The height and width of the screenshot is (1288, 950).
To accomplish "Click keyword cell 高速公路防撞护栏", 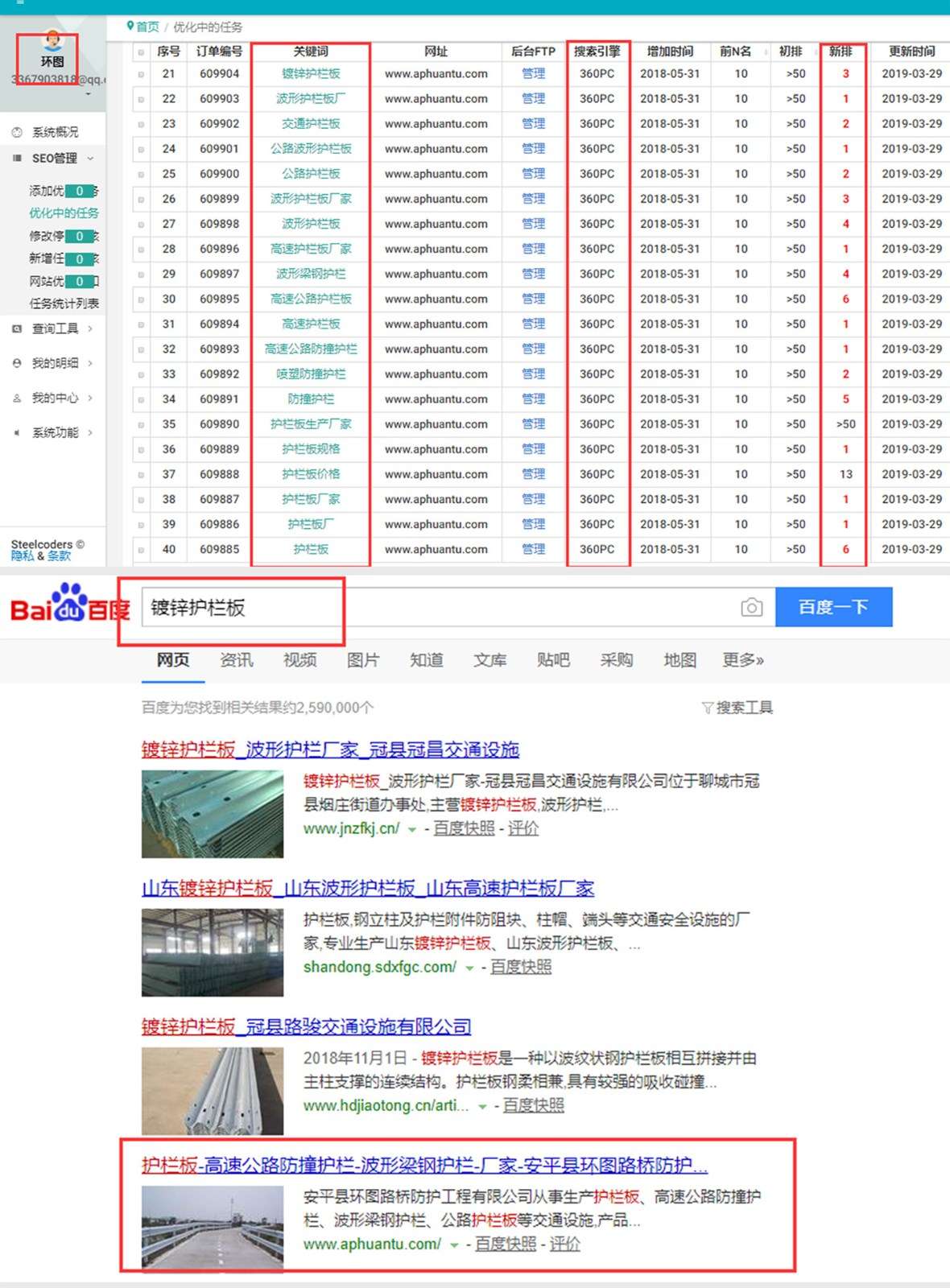I will point(311,349).
